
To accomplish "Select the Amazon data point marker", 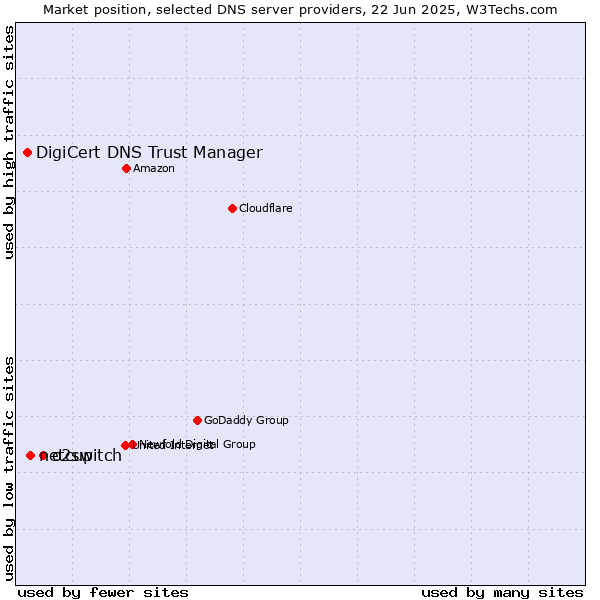I will coord(127,168).
